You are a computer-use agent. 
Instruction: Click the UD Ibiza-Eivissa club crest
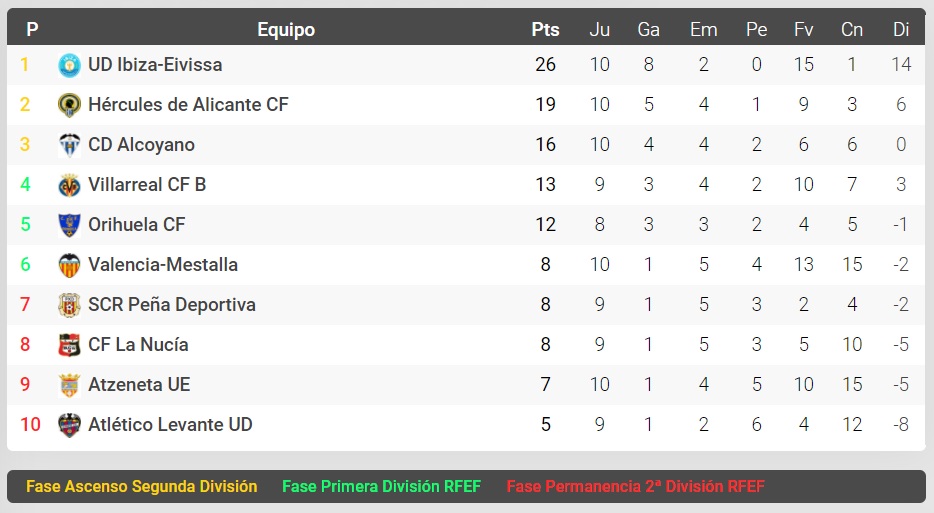point(69,65)
